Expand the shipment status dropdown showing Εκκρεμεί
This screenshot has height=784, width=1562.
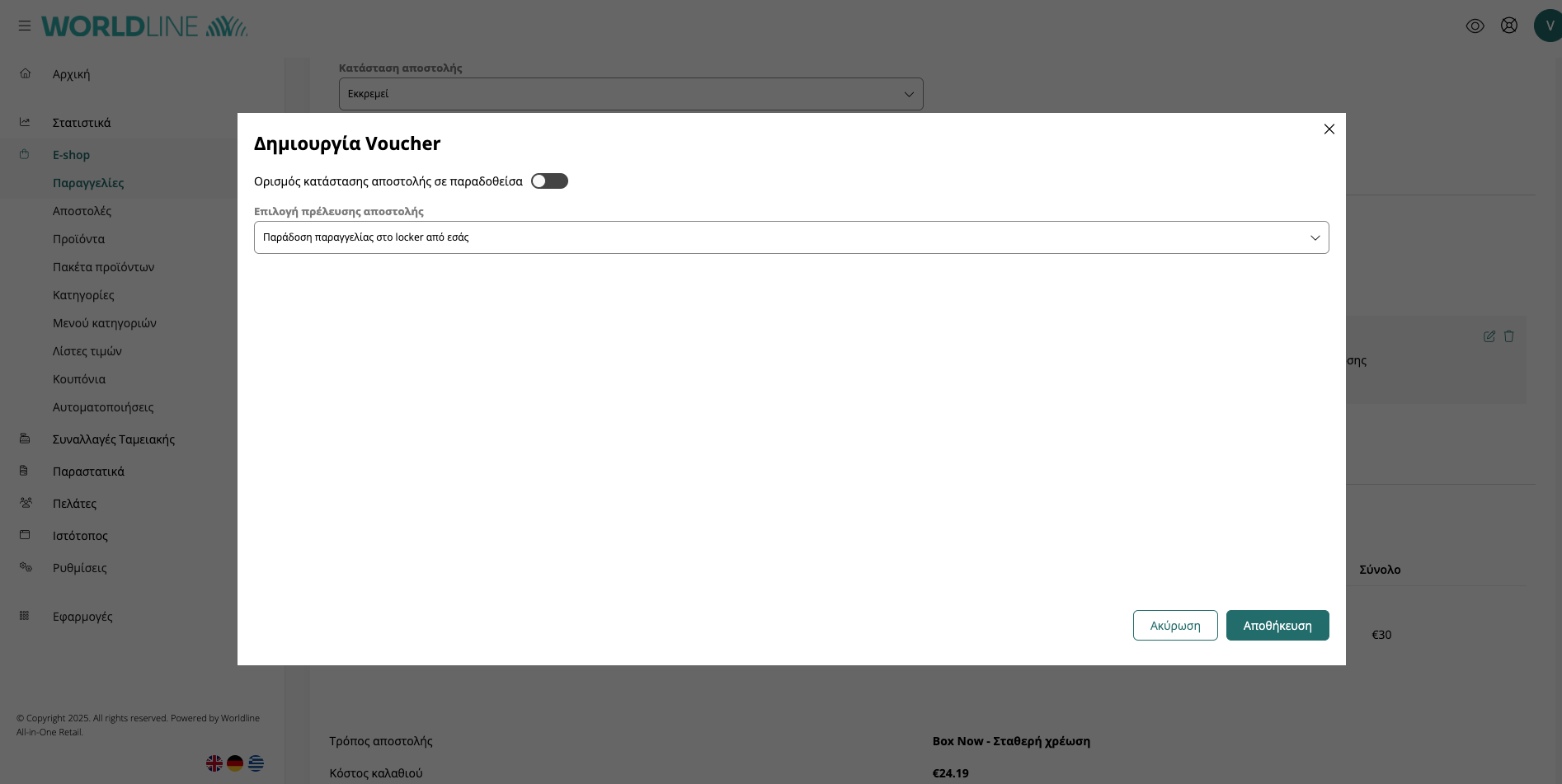[x=630, y=94]
